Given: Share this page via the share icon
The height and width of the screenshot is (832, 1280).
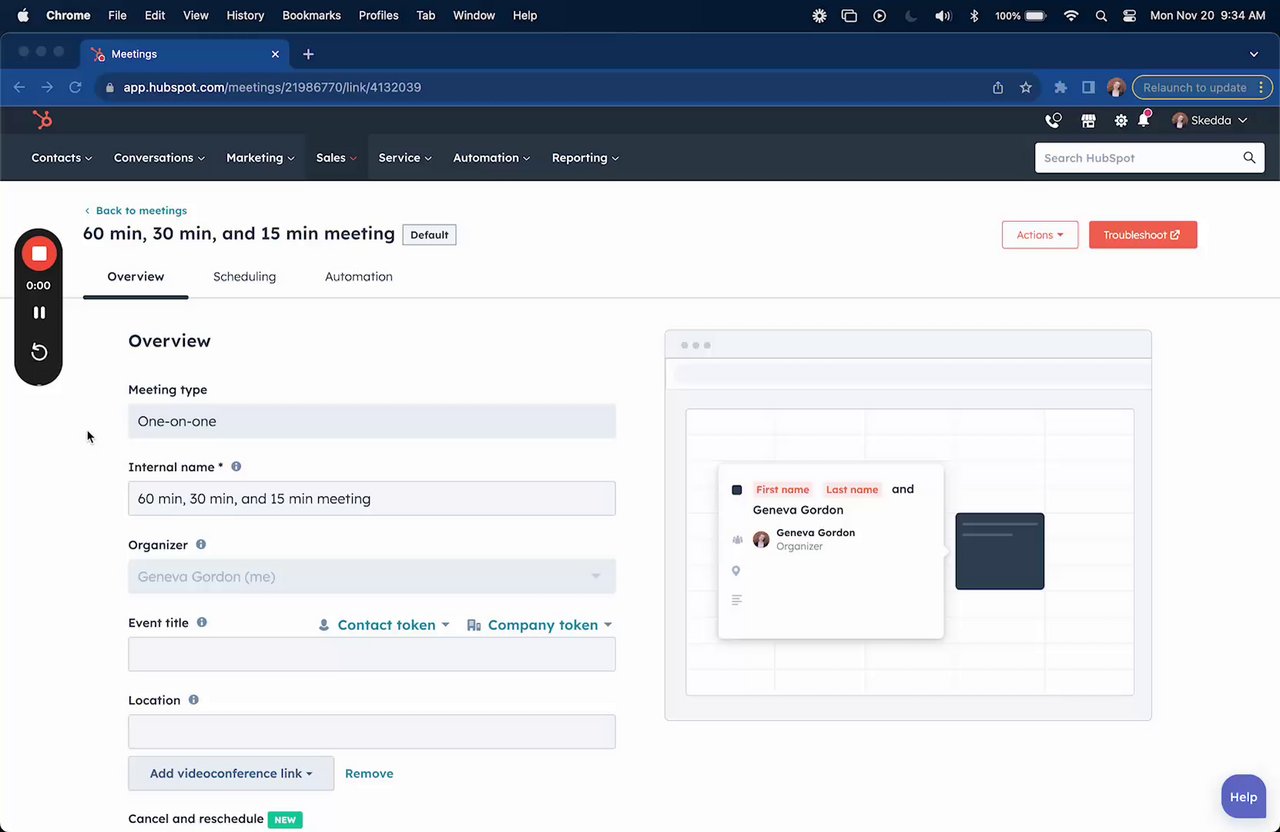Looking at the screenshot, I should pyautogui.click(x=998, y=87).
